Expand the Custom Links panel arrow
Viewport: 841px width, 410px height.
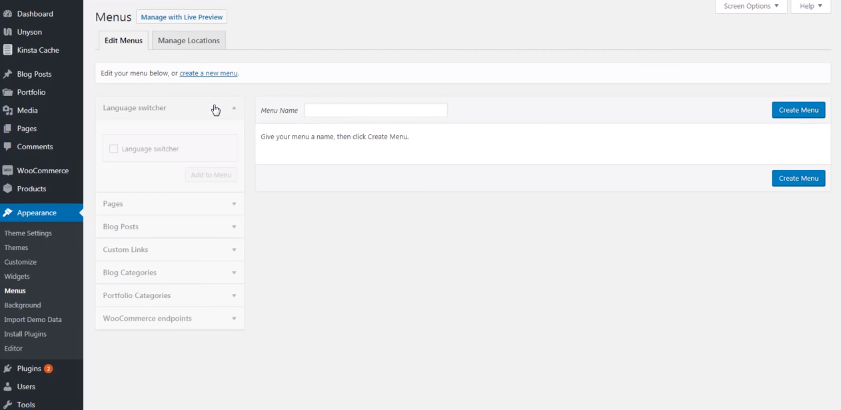(x=234, y=250)
